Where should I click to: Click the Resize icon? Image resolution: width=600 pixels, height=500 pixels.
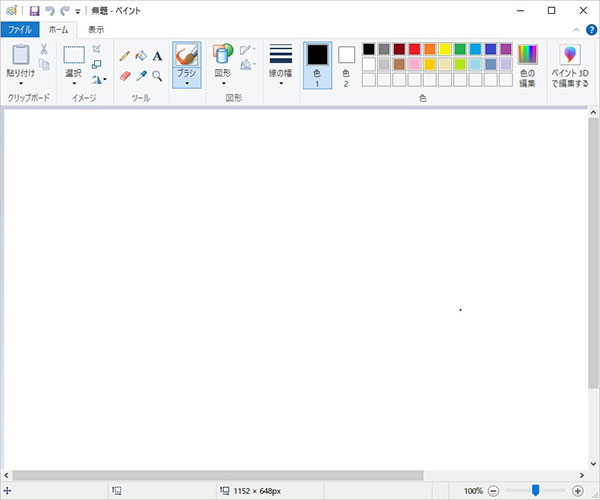(x=97, y=64)
